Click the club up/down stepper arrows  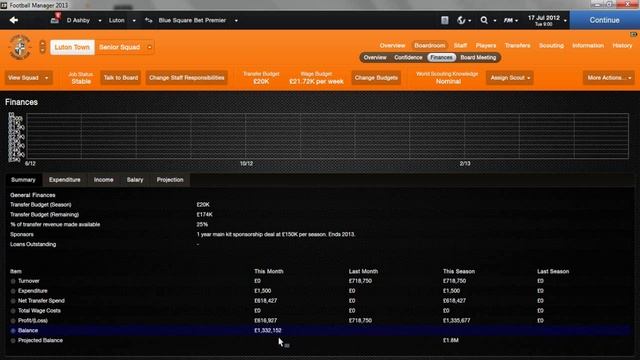(x=42, y=47)
